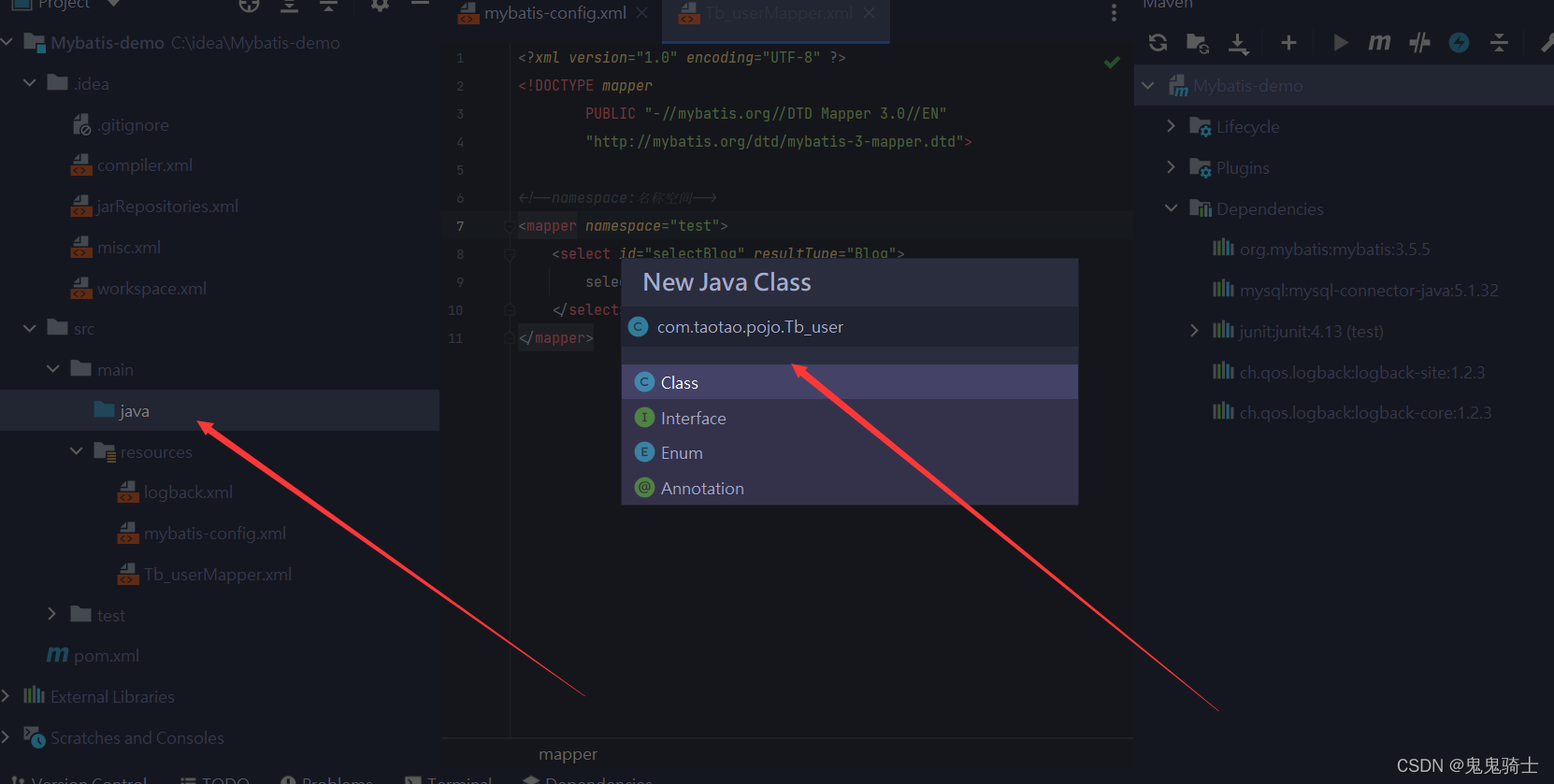Expand Plugins in Maven panel
Image resolution: width=1554 pixels, height=784 pixels.
coord(1172,166)
